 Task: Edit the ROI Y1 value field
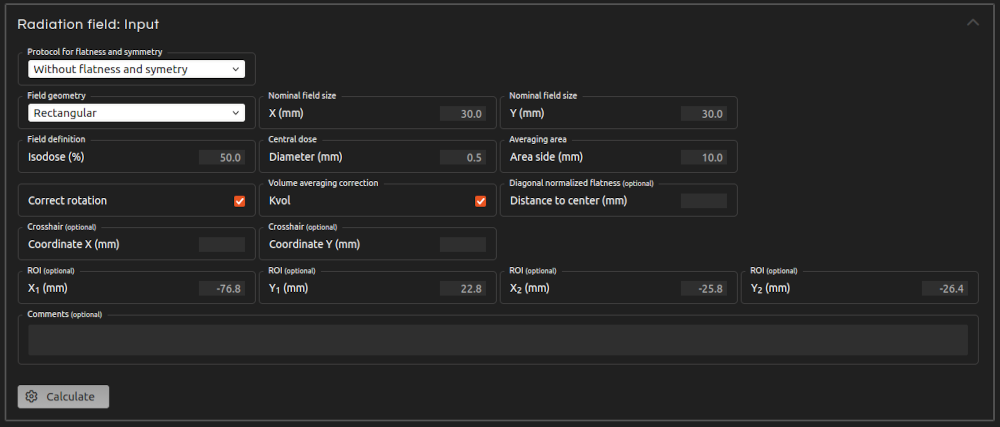463,288
